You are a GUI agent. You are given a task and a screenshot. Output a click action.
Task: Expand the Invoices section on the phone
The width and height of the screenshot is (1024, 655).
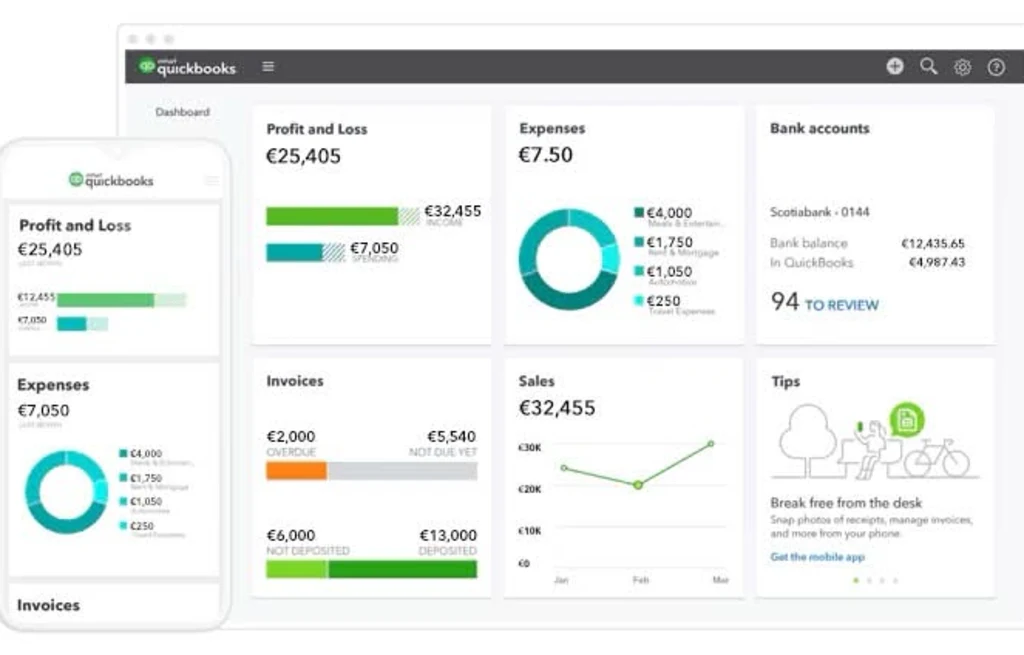point(49,605)
